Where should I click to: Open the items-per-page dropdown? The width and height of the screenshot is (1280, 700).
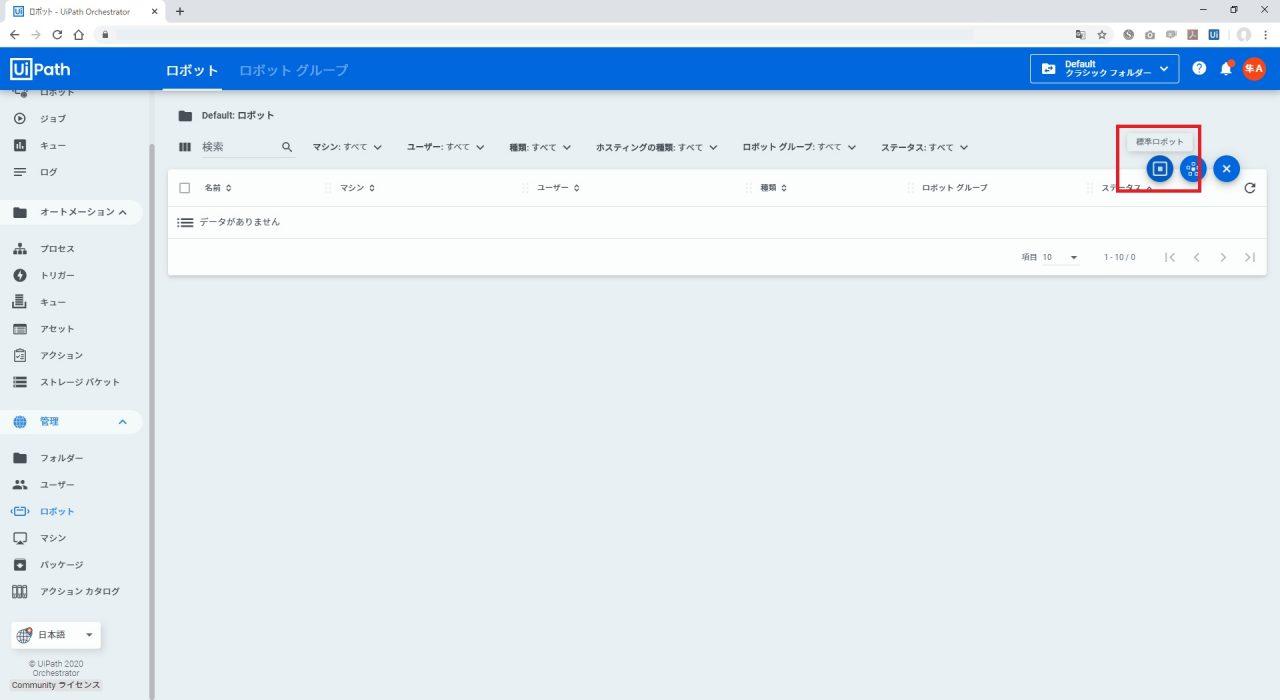[1060, 257]
